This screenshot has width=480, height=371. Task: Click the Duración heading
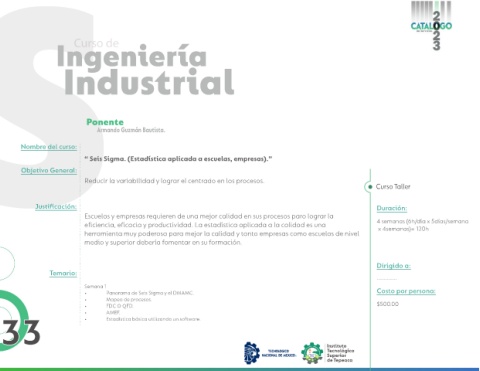coord(392,208)
